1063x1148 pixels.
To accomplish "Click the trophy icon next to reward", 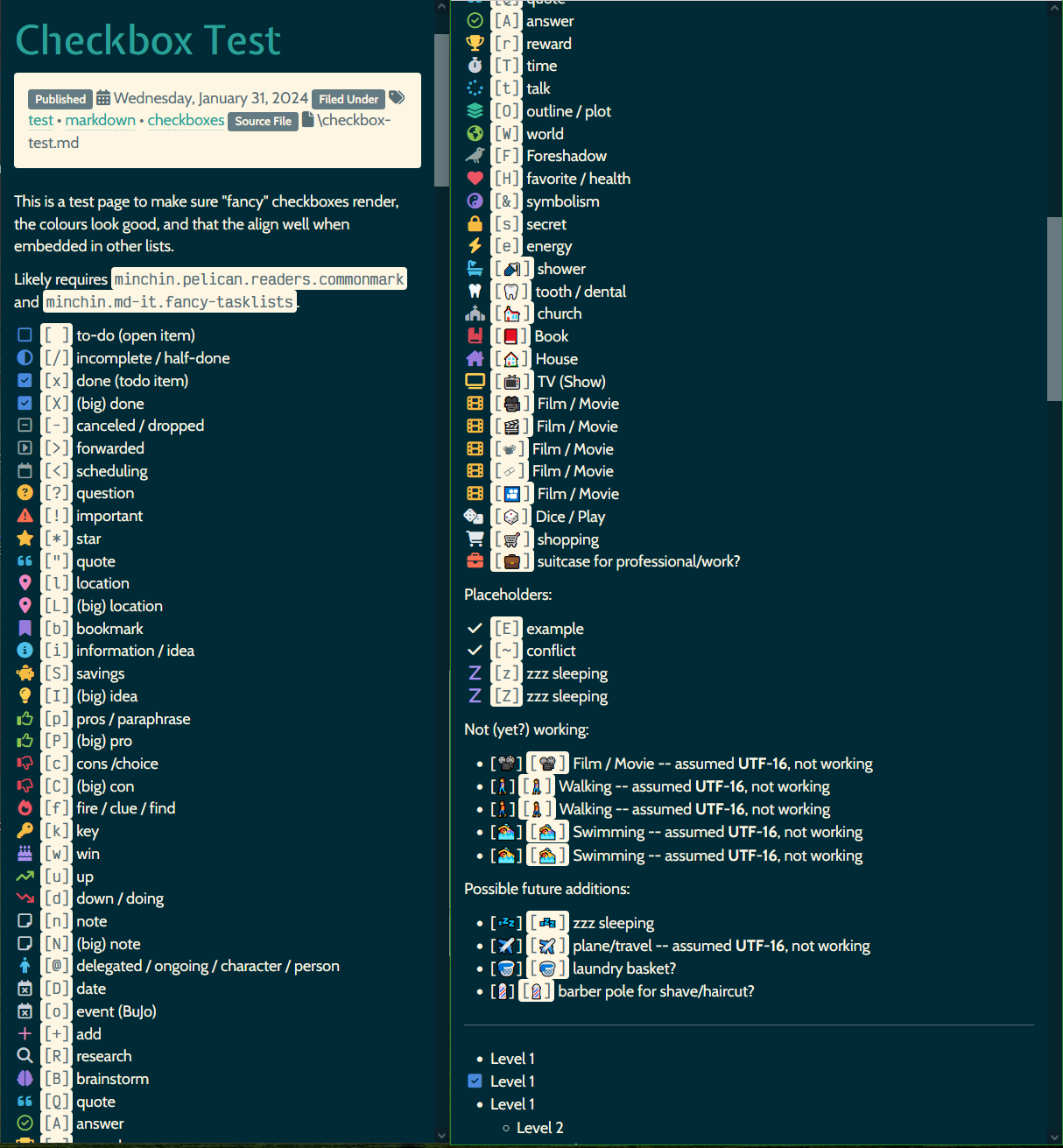I will pyautogui.click(x=475, y=43).
